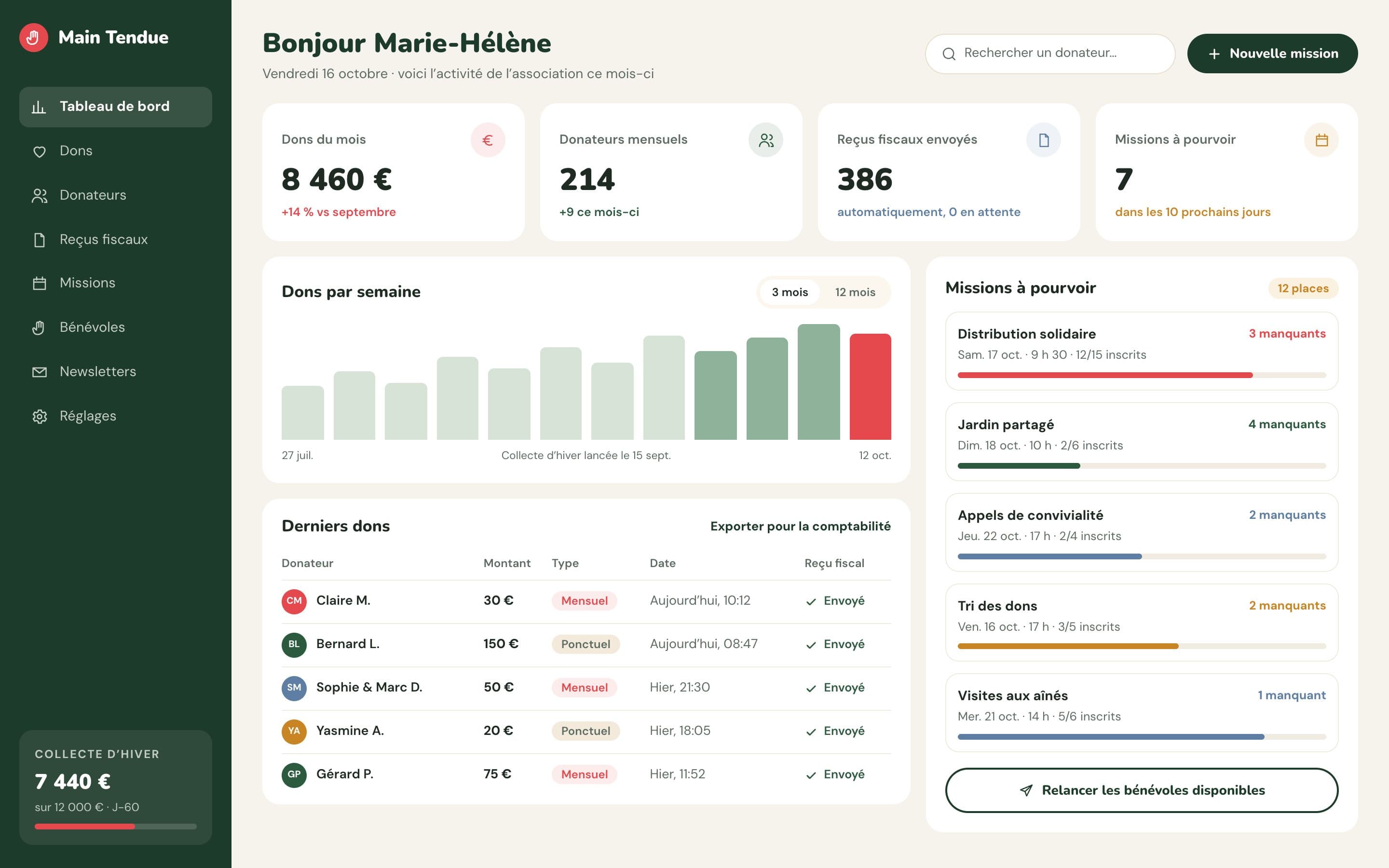Image resolution: width=1389 pixels, height=868 pixels.
Task: Click Yasmine A.'s YA avatar
Action: pos(294,732)
